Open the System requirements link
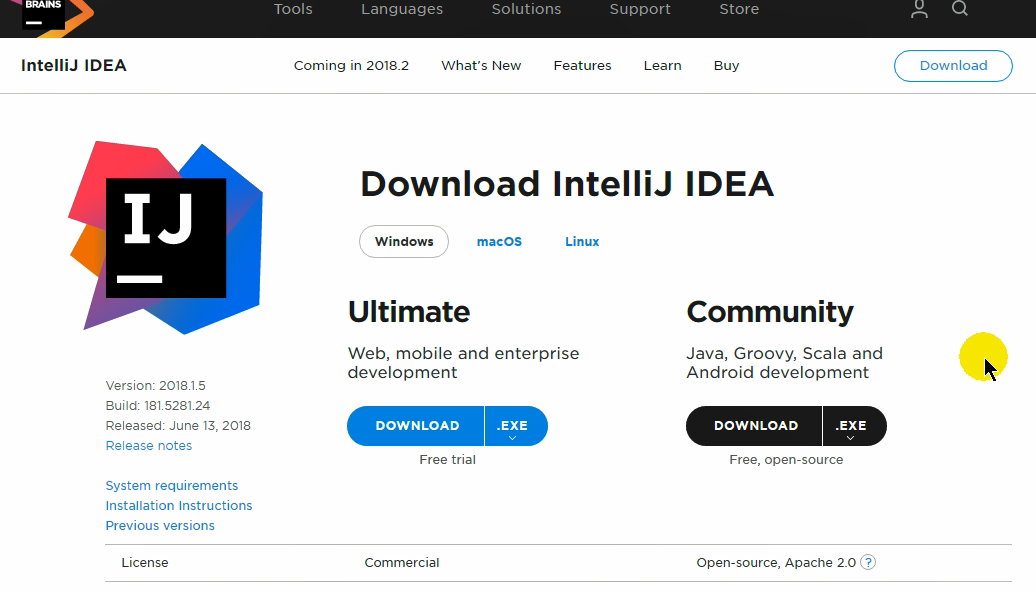Viewport: 1036px width, 591px height. click(172, 485)
